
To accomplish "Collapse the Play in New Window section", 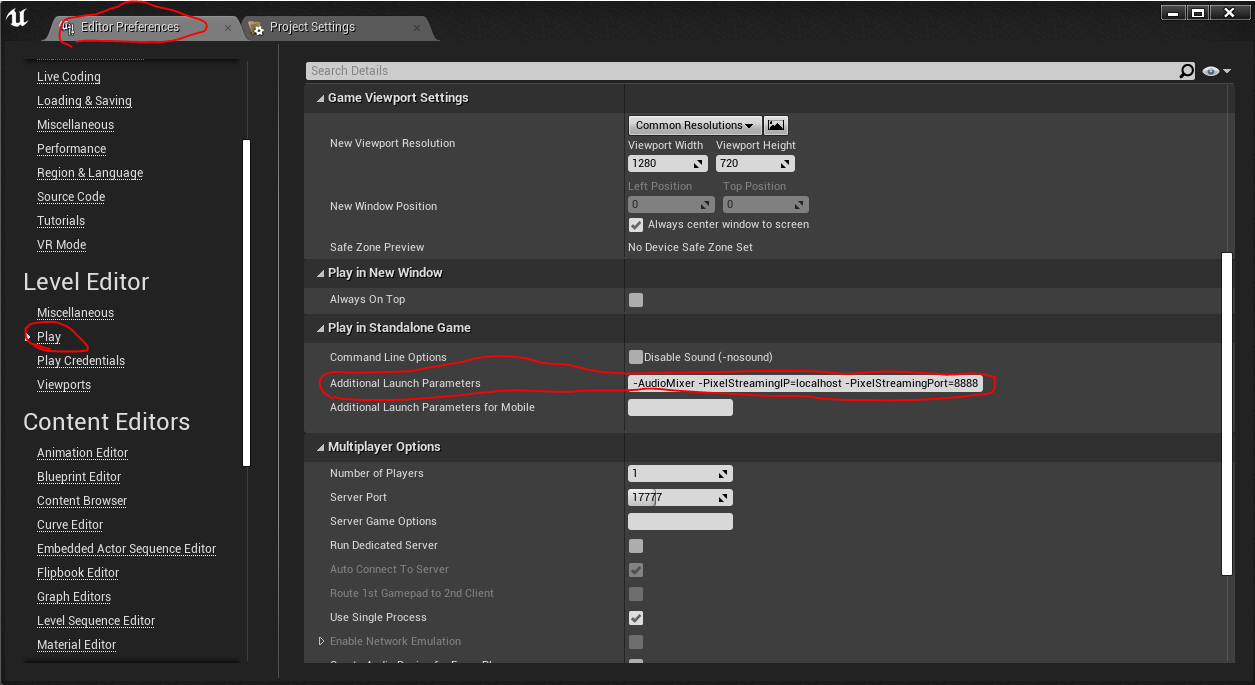I will point(320,273).
